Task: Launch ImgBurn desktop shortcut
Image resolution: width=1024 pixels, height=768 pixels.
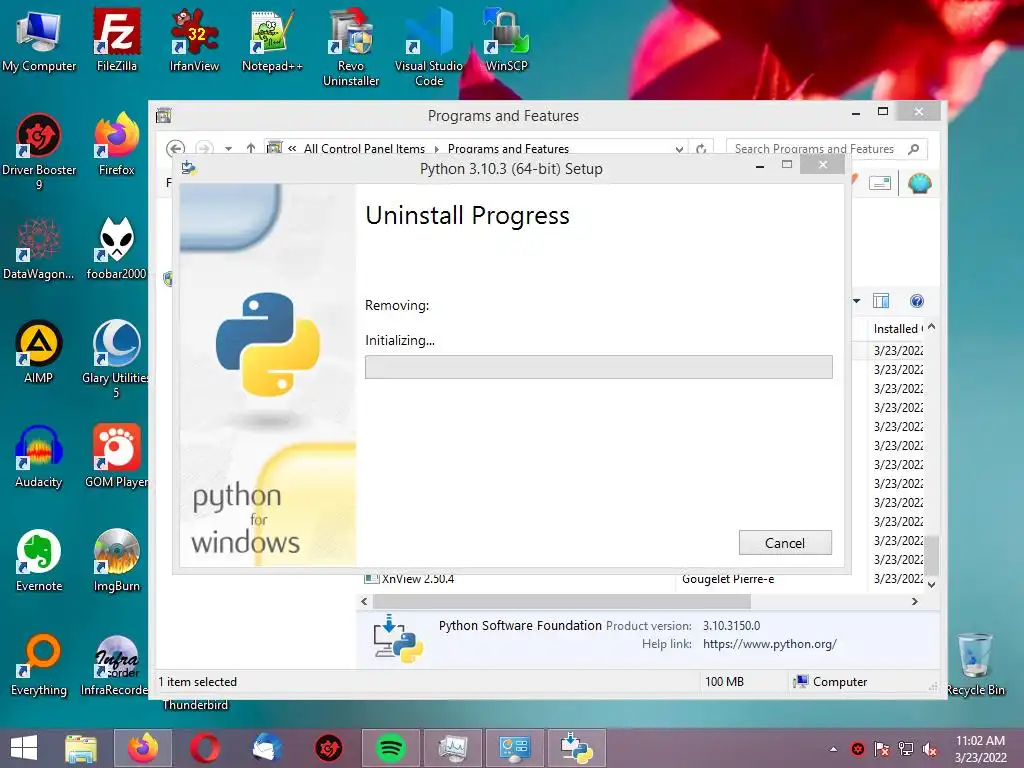Action: click(116, 560)
